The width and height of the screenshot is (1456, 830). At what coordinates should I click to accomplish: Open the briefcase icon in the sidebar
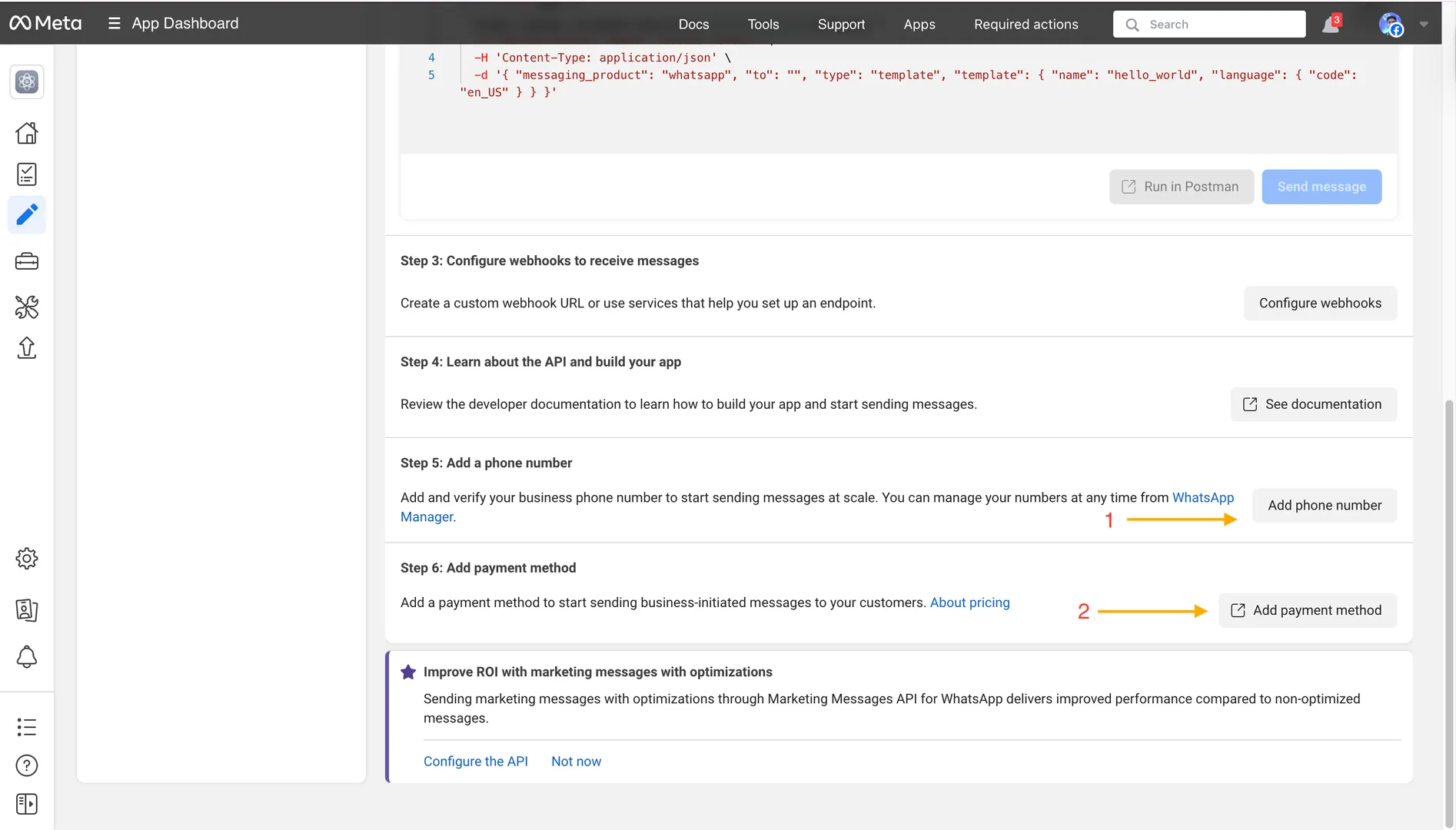(27, 261)
